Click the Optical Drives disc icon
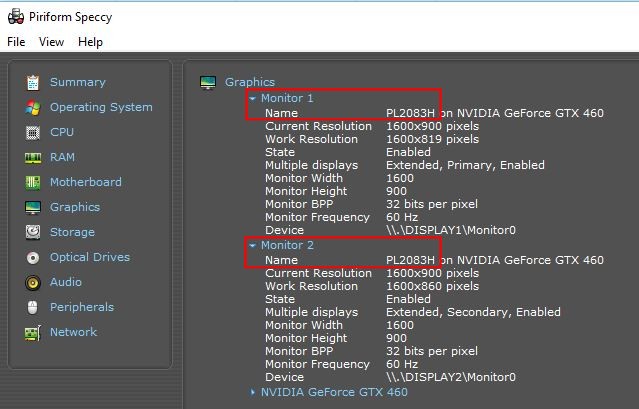The height and width of the screenshot is (409, 639). pyautogui.click(x=33, y=257)
